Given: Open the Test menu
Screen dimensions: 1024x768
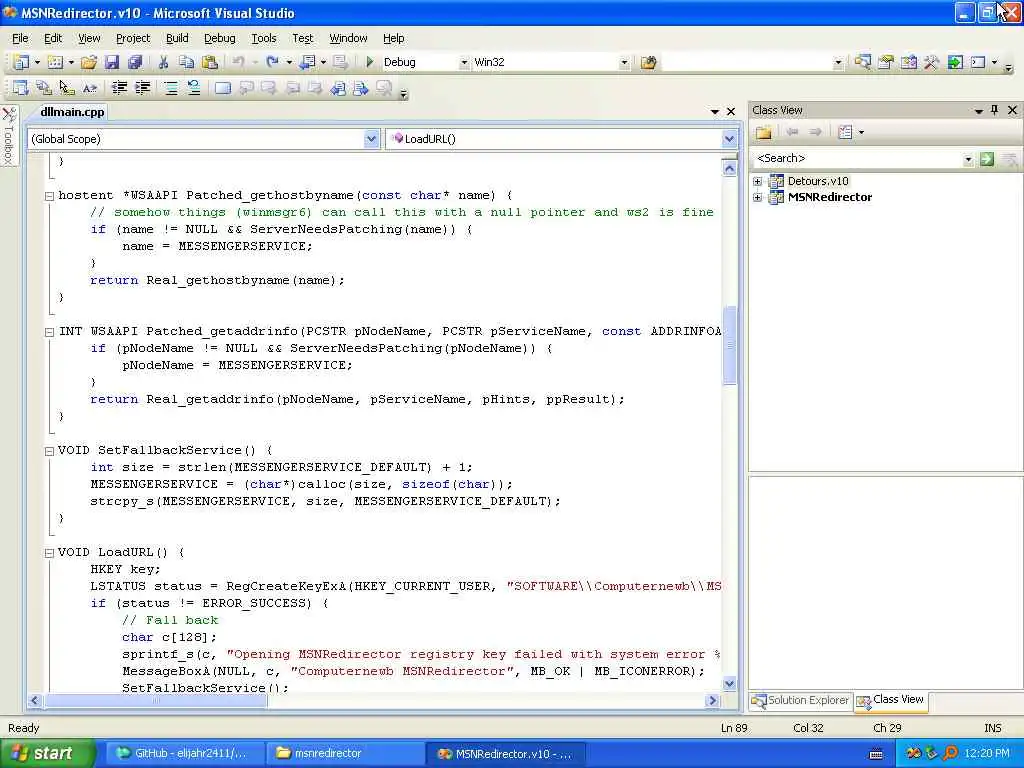Looking at the screenshot, I should [x=302, y=39].
